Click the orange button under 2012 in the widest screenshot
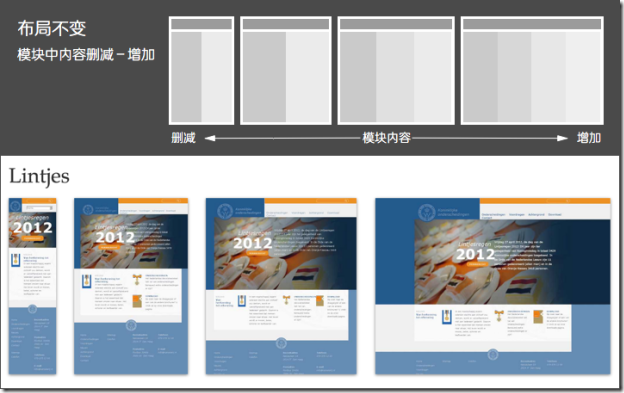Image resolution: width=624 pixels, height=393 pixels. [x=477, y=264]
